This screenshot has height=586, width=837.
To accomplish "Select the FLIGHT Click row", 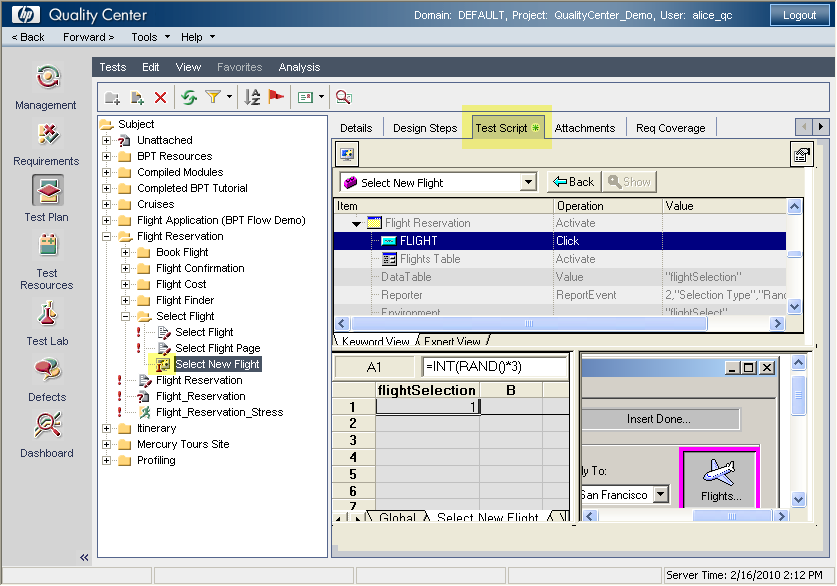I will (559, 241).
